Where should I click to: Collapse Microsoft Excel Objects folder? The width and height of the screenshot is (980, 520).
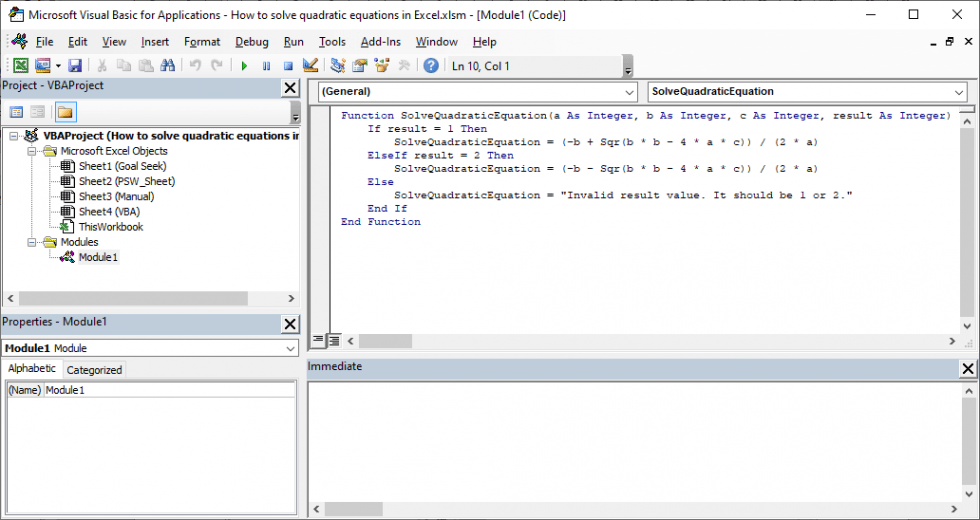(x=31, y=151)
